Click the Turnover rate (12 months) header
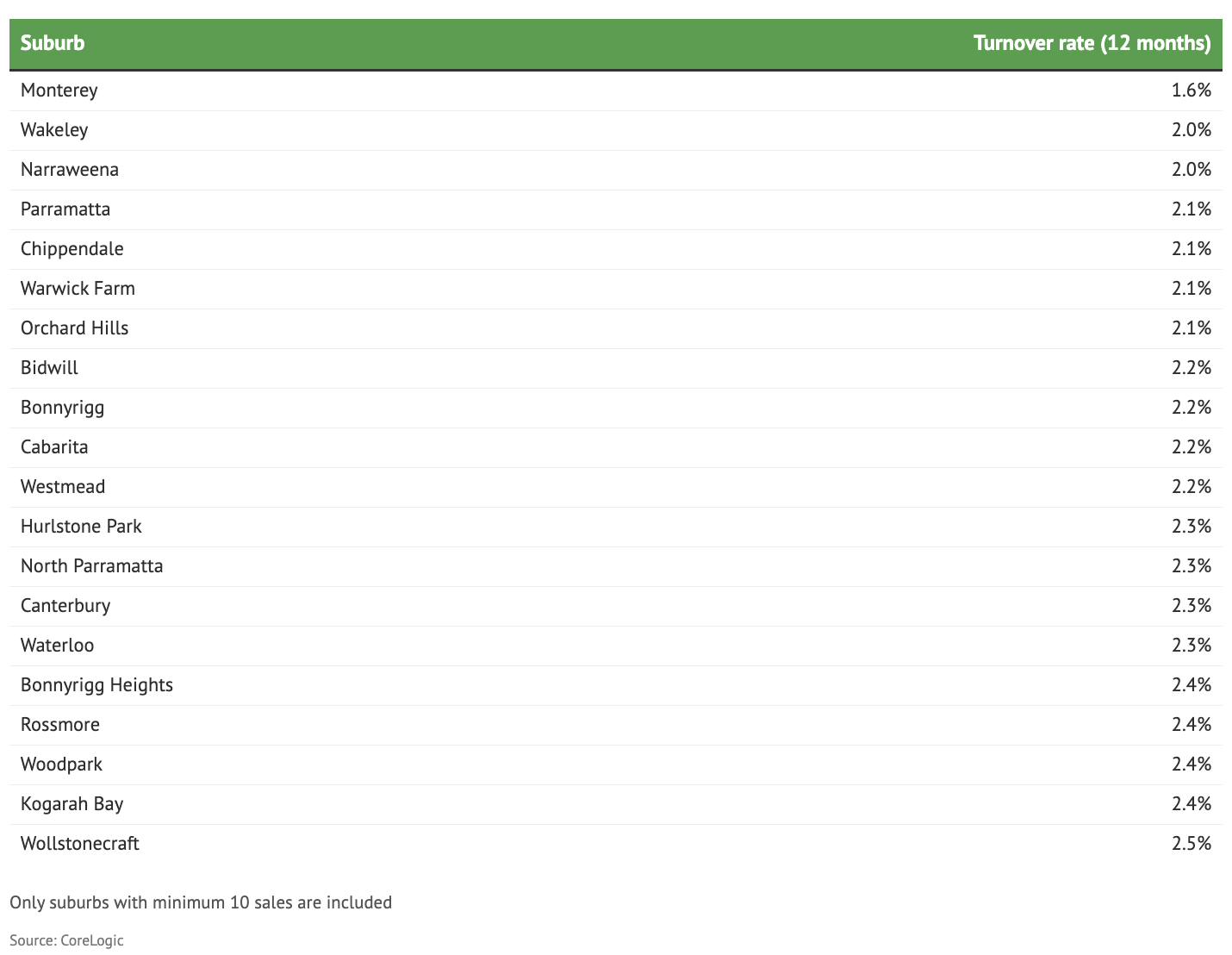This screenshot has width=1232, height=955. click(1092, 43)
